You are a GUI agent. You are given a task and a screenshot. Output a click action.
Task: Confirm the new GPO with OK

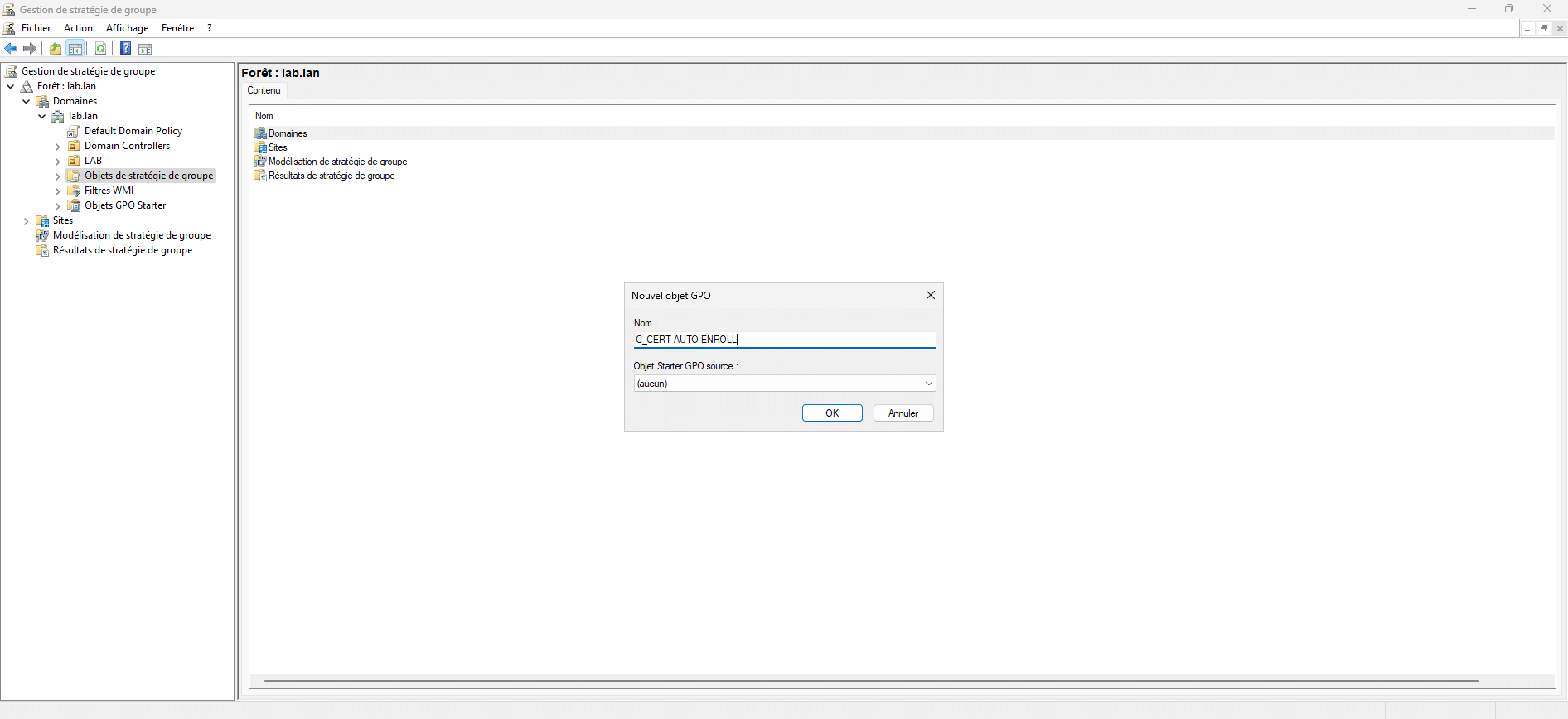(x=831, y=413)
